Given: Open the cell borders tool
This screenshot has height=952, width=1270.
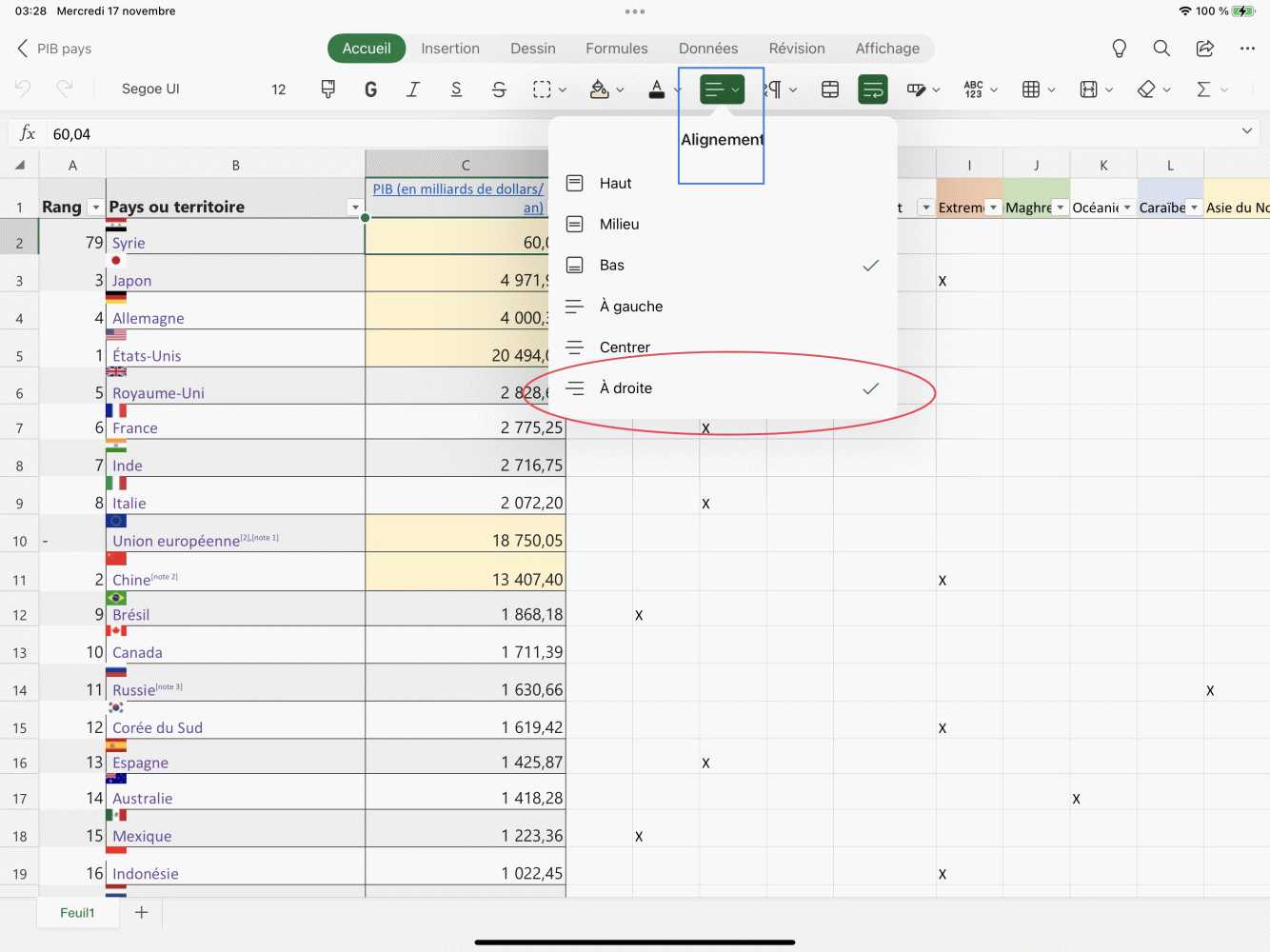Looking at the screenshot, I should (541, 89).
